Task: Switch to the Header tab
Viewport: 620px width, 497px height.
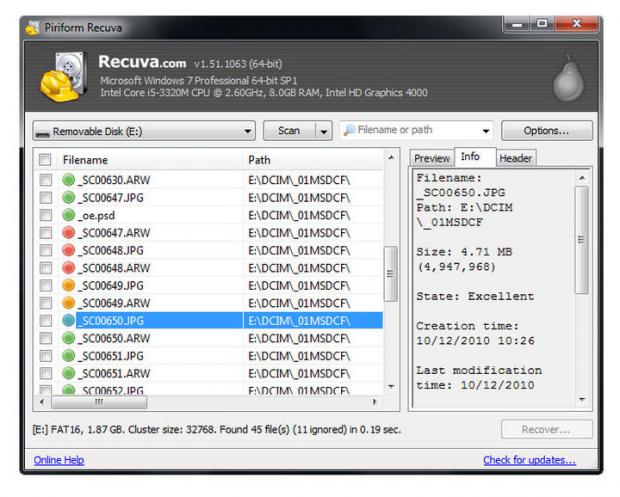Action: (x=515, y=158)
